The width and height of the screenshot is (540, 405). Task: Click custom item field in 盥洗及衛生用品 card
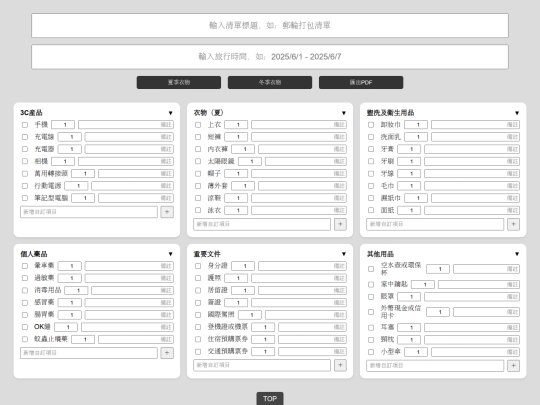pos(435,224)
